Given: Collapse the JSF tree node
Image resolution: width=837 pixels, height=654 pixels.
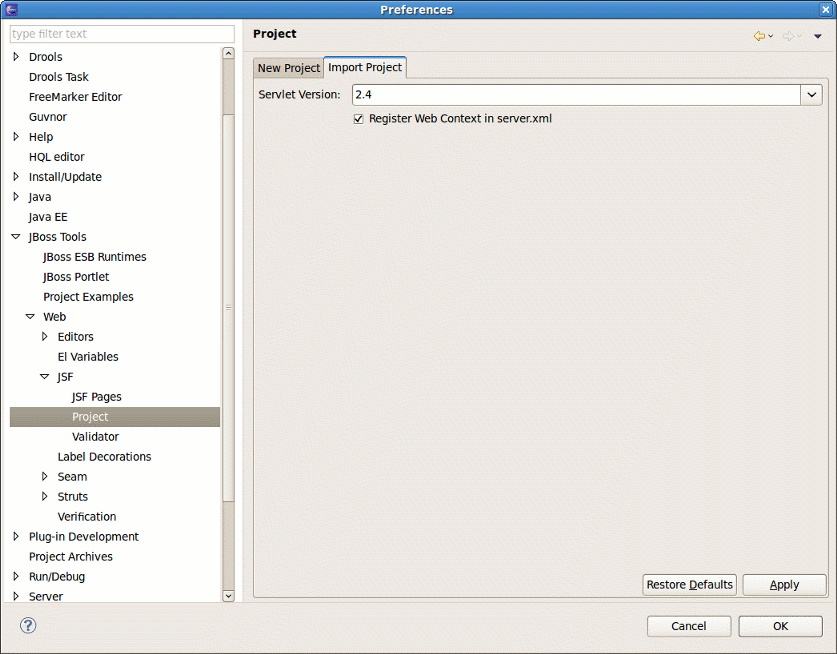Looking at the screenshot, I should [44, 377].
